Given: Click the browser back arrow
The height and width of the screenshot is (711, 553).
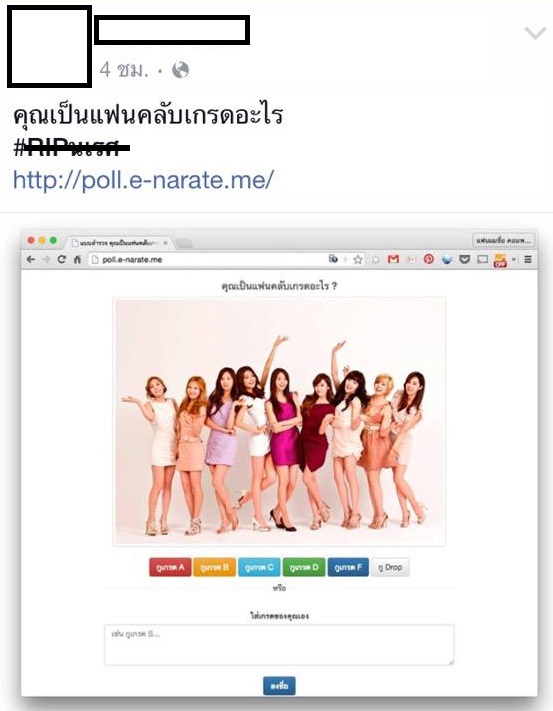Looking at the screenshot, I should tap(31, 259).
